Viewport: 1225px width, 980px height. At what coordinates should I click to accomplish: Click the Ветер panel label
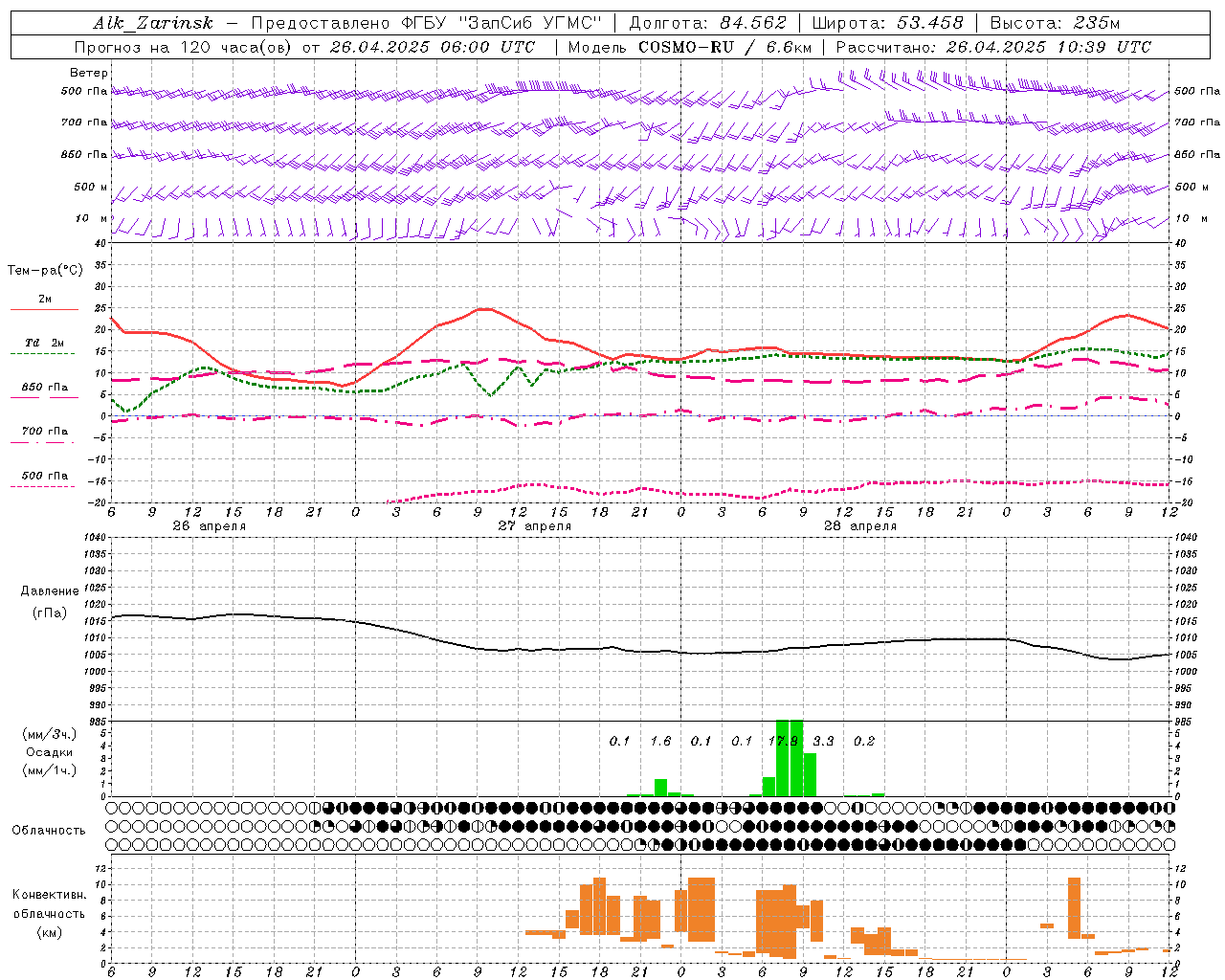click(89, 73)
